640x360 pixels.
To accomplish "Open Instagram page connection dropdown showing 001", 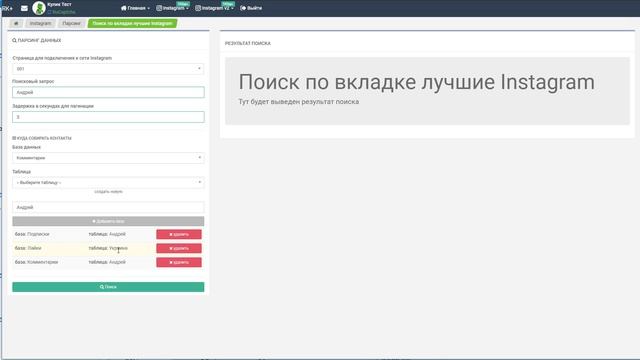I will click(108, 69).
